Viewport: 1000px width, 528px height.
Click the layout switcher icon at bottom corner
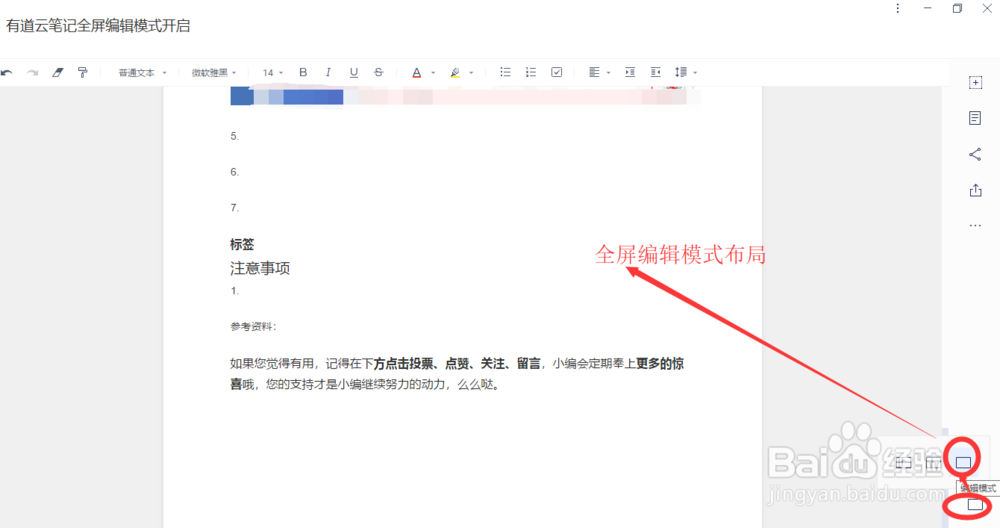click(975, 505)
